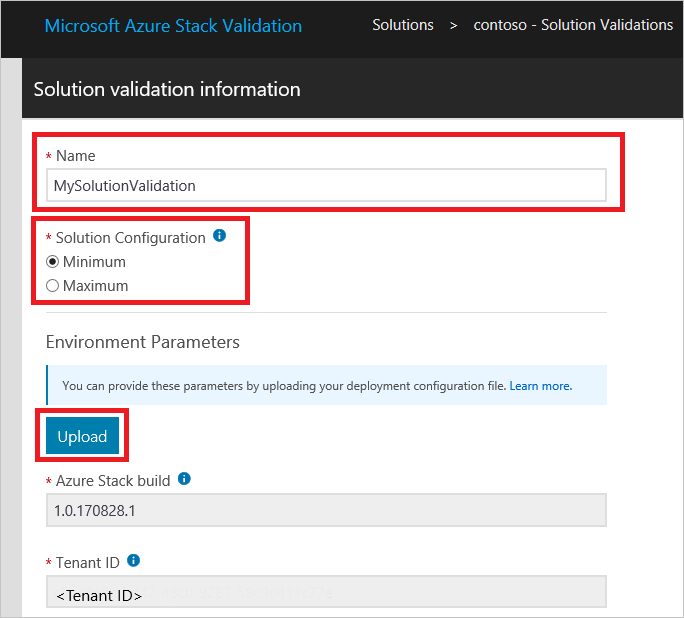Screen dimensions: 684x618
Task: Click the Azure Stack build field
Action: [326, 510]
